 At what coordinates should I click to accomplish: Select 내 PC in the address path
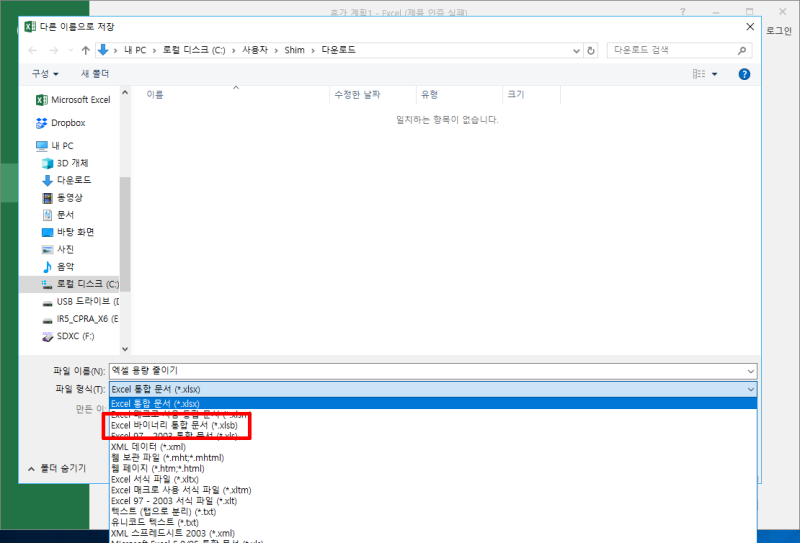click(135, 50)
